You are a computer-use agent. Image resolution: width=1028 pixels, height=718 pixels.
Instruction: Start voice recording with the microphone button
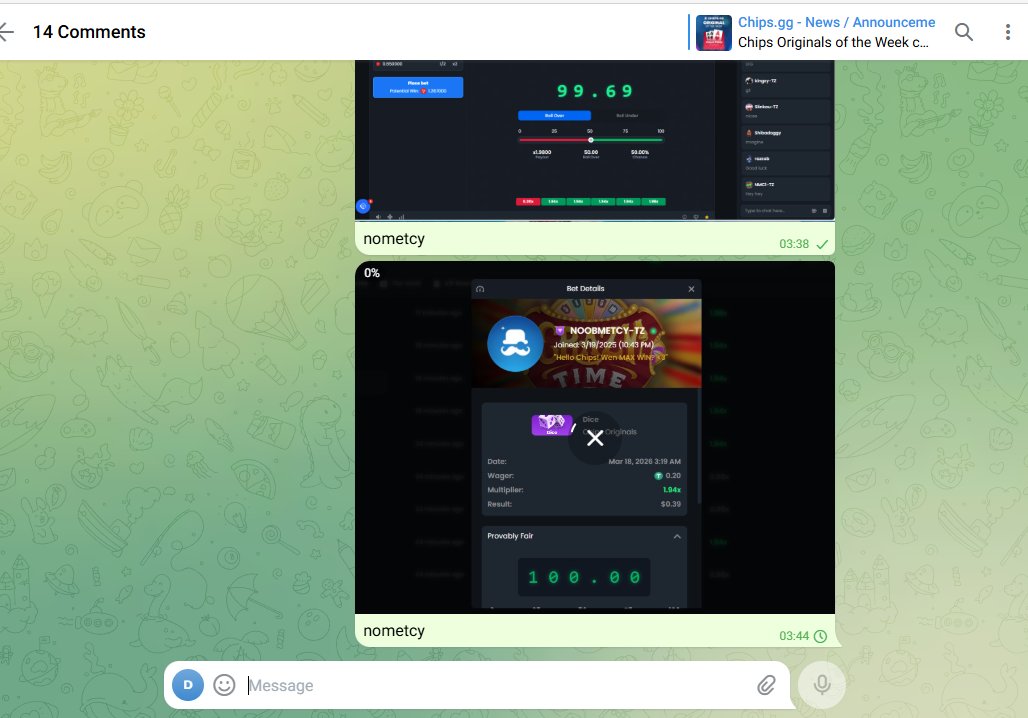[821, 685]
